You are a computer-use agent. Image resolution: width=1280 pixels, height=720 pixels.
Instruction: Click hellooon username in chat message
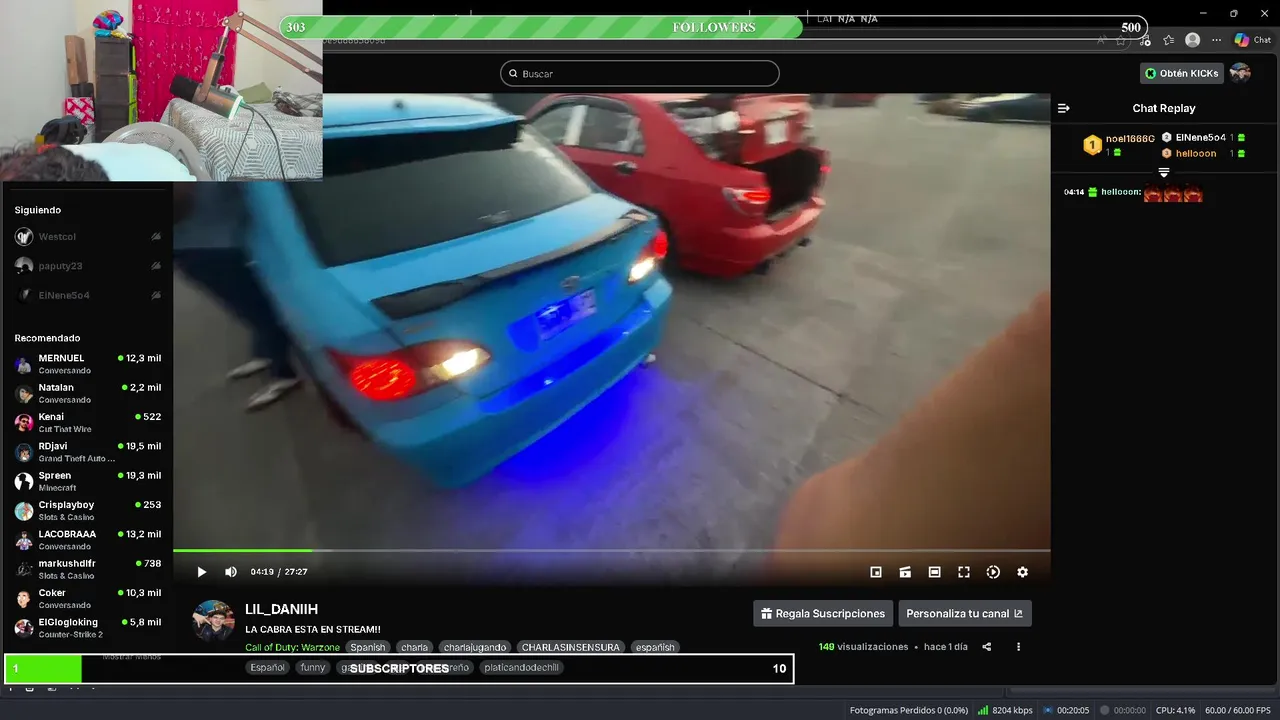(x=1121, y=192)
